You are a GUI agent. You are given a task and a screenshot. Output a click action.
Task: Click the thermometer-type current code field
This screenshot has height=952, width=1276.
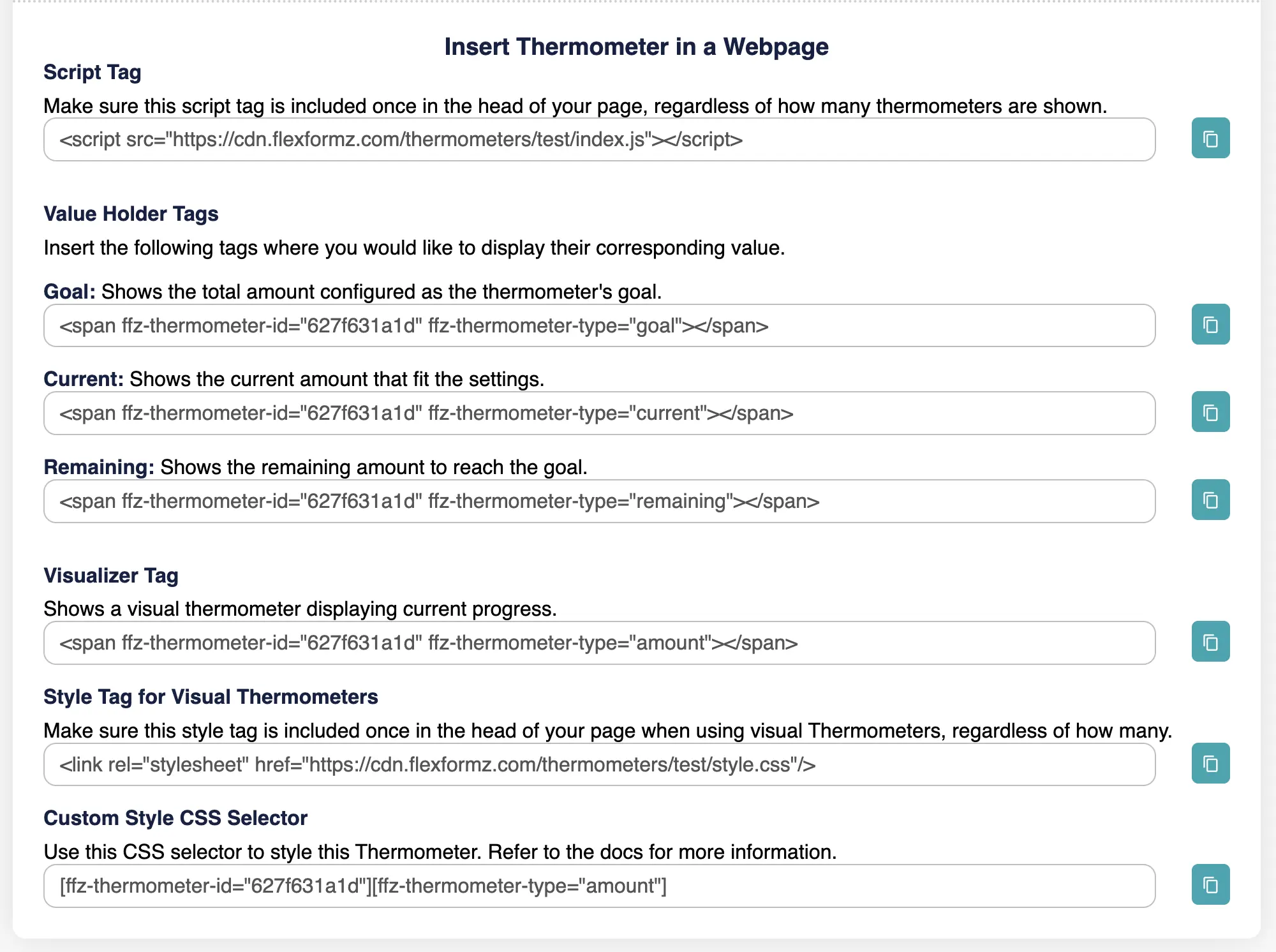coord(598,413)
